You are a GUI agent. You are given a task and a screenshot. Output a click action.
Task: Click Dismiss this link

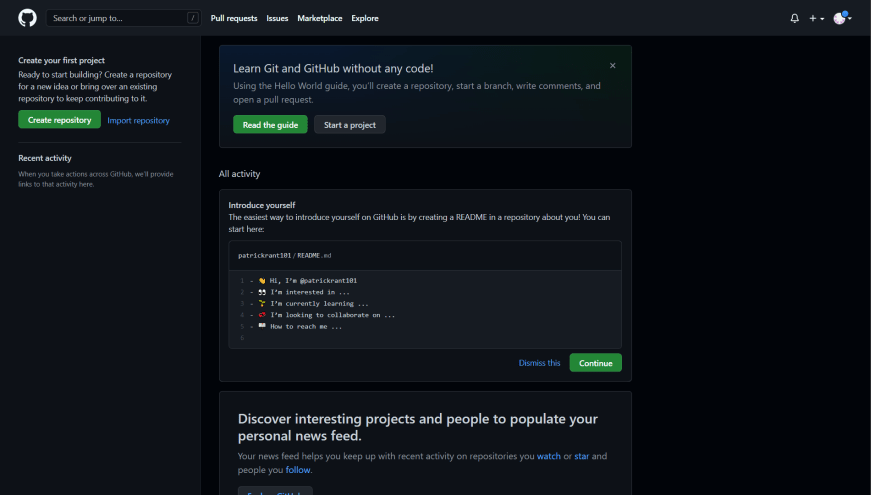coord(539,363)
